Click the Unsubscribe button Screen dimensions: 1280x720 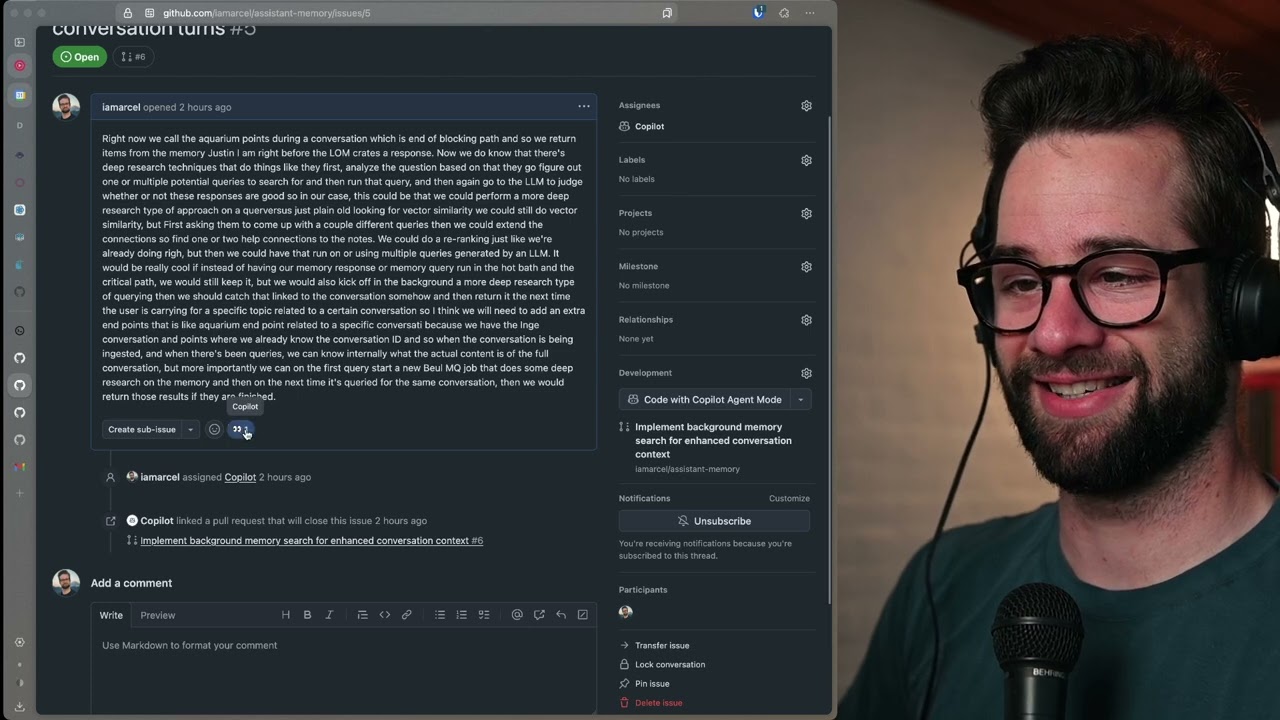714,521
